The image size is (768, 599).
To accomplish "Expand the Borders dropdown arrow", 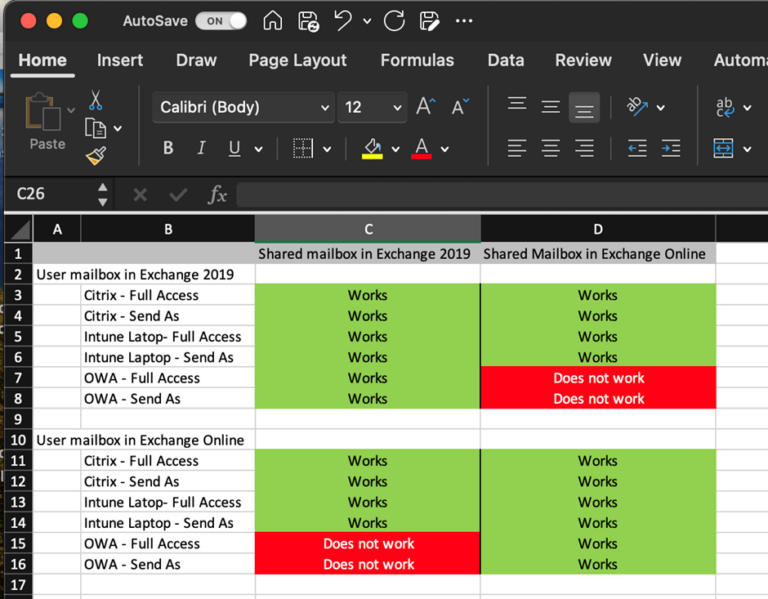I will pyautogui.click(x=327, y=149).
